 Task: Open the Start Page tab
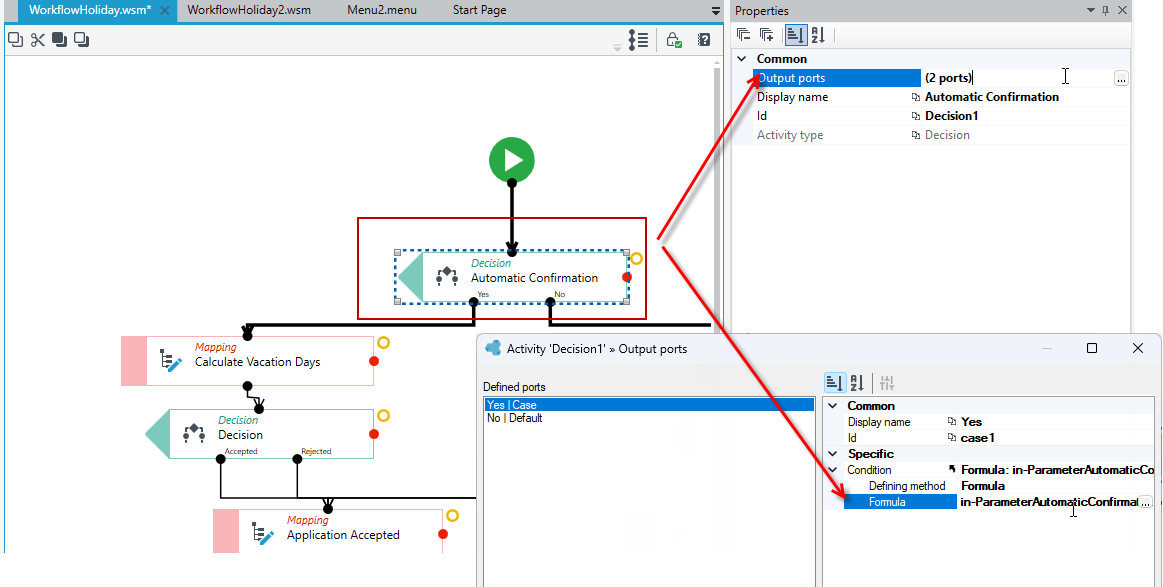480,10
